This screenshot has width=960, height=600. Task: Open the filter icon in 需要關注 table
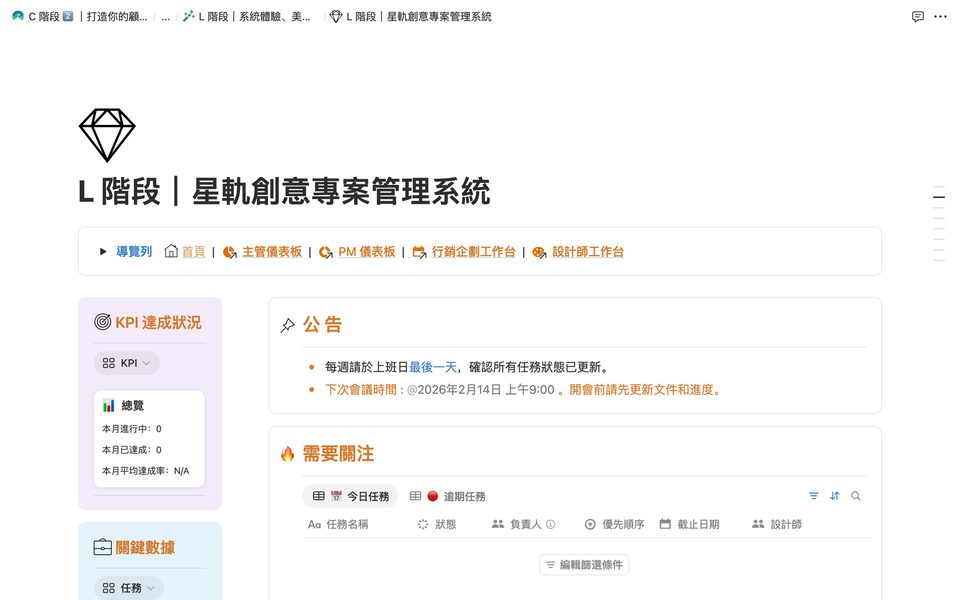click(x=814, y=496)
